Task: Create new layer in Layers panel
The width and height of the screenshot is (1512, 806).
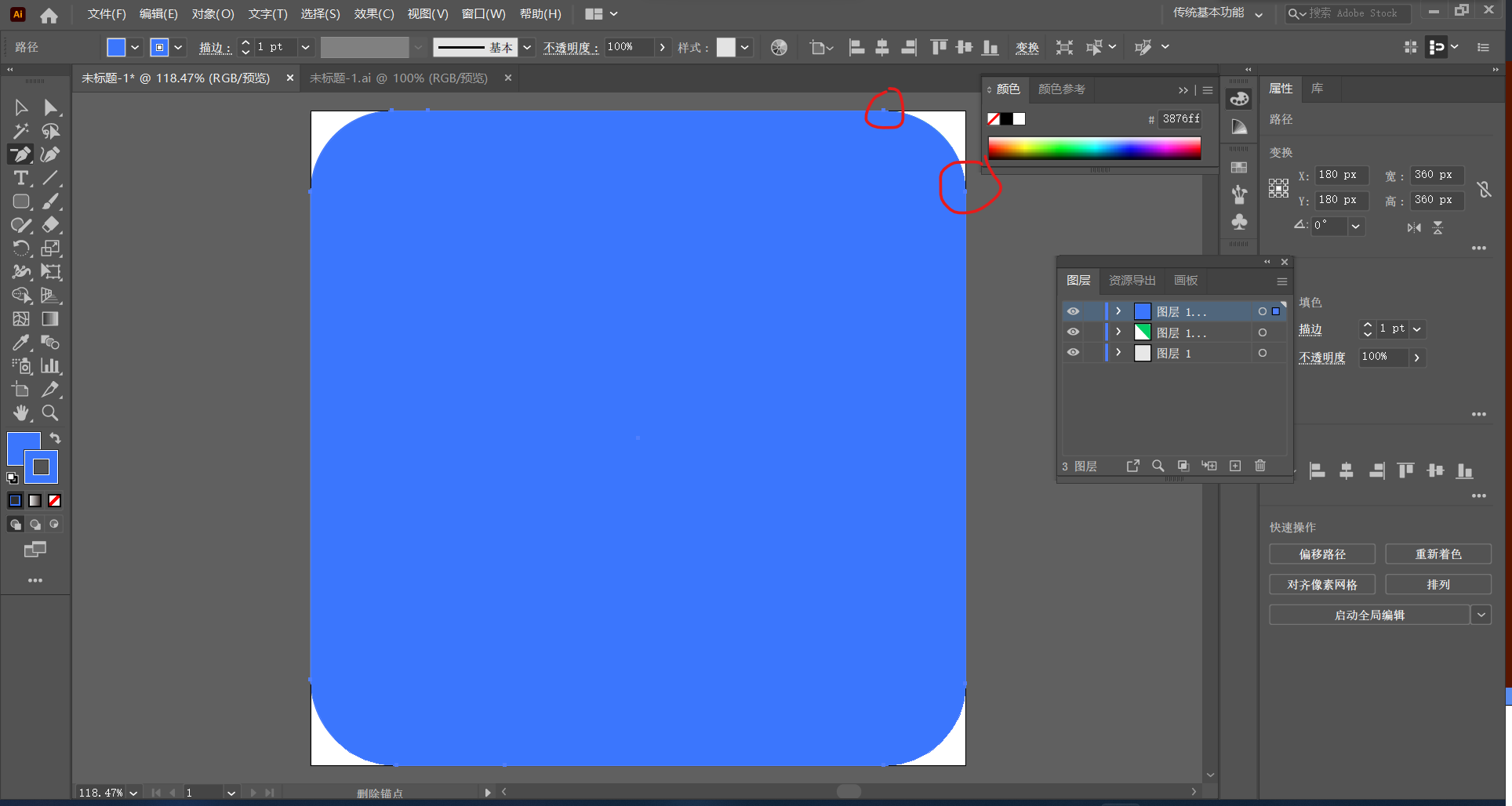Action: tap(1235, 466)
